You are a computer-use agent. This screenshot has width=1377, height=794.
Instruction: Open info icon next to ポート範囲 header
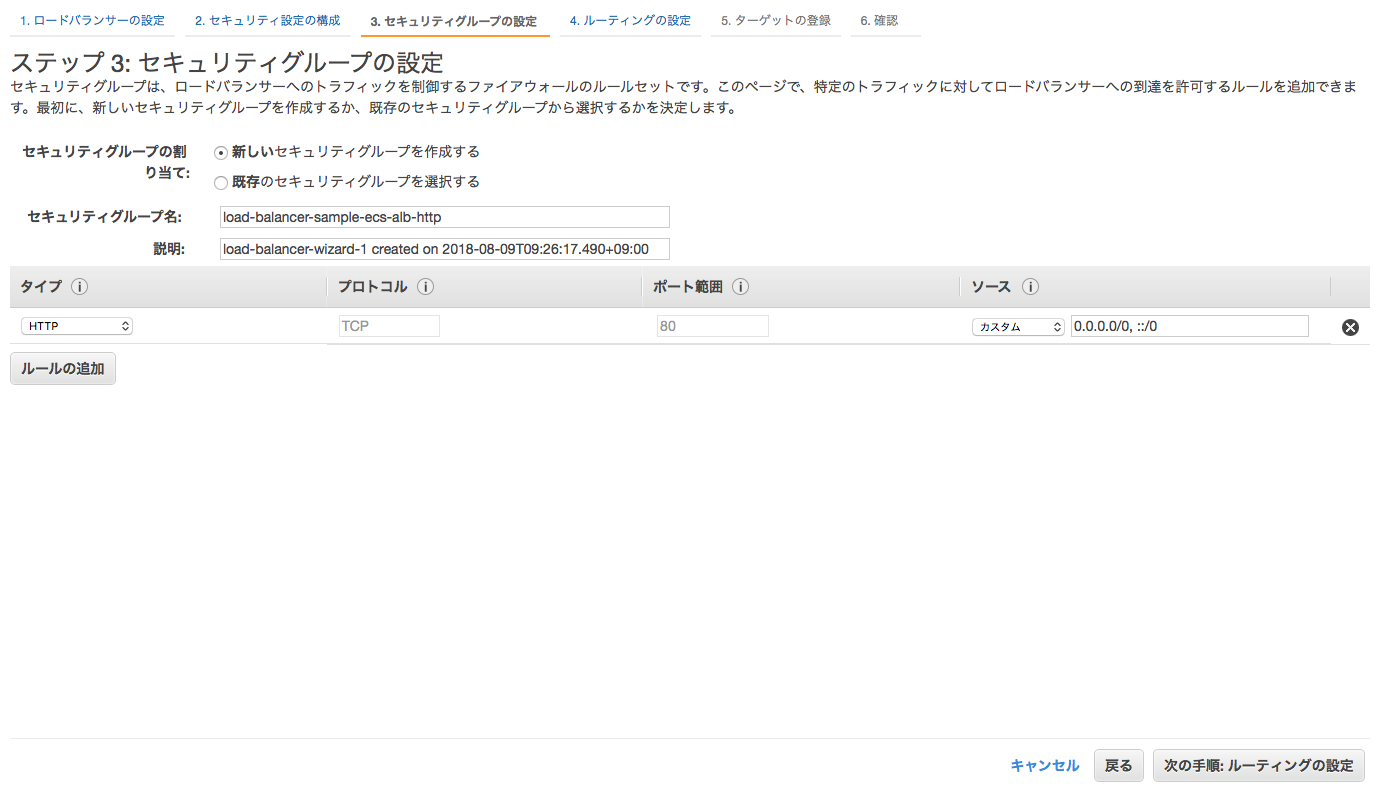pos(741,287)
